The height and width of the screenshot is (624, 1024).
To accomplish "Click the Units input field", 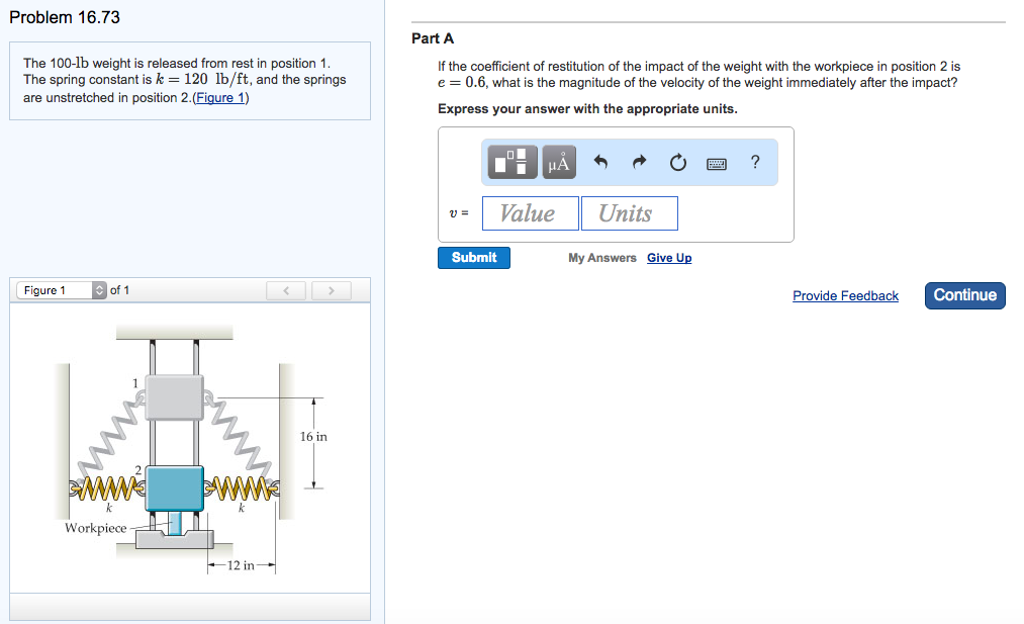I will [629, 213].
